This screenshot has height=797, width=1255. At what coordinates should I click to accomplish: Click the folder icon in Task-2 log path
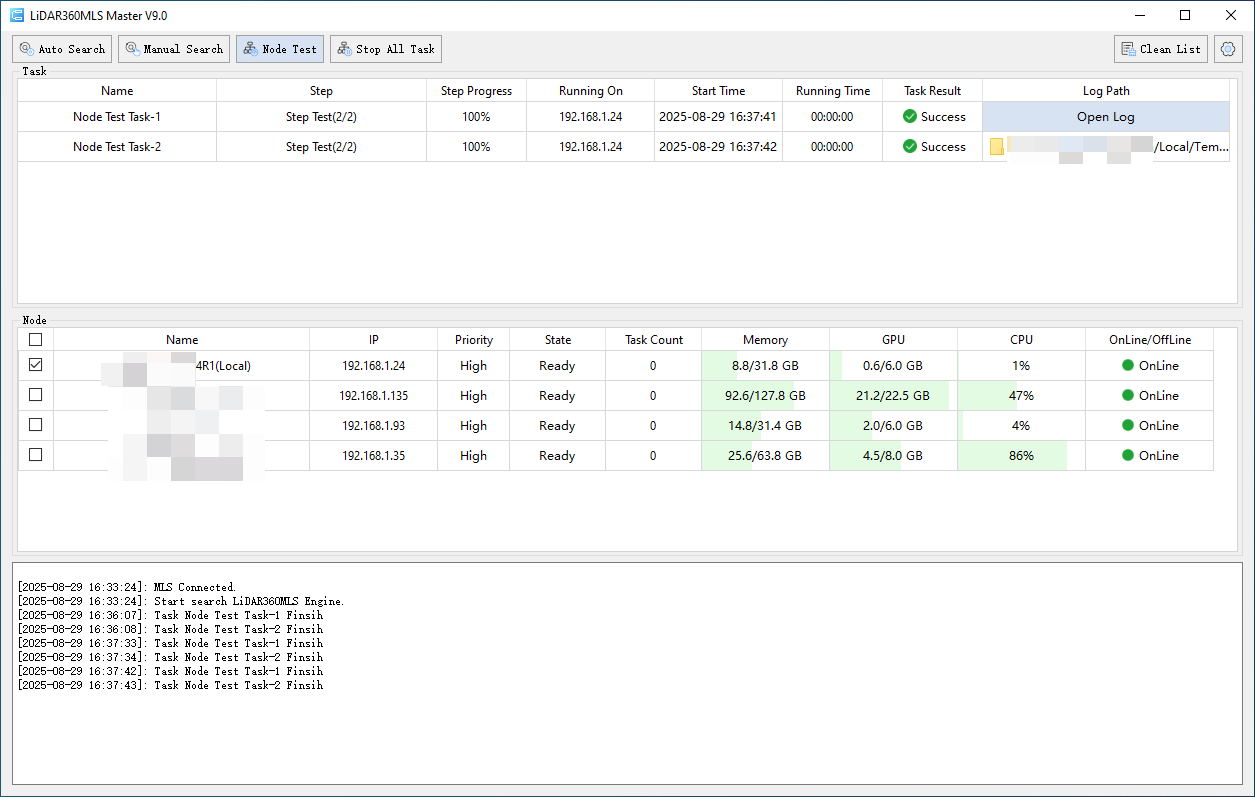click(997, 147)
